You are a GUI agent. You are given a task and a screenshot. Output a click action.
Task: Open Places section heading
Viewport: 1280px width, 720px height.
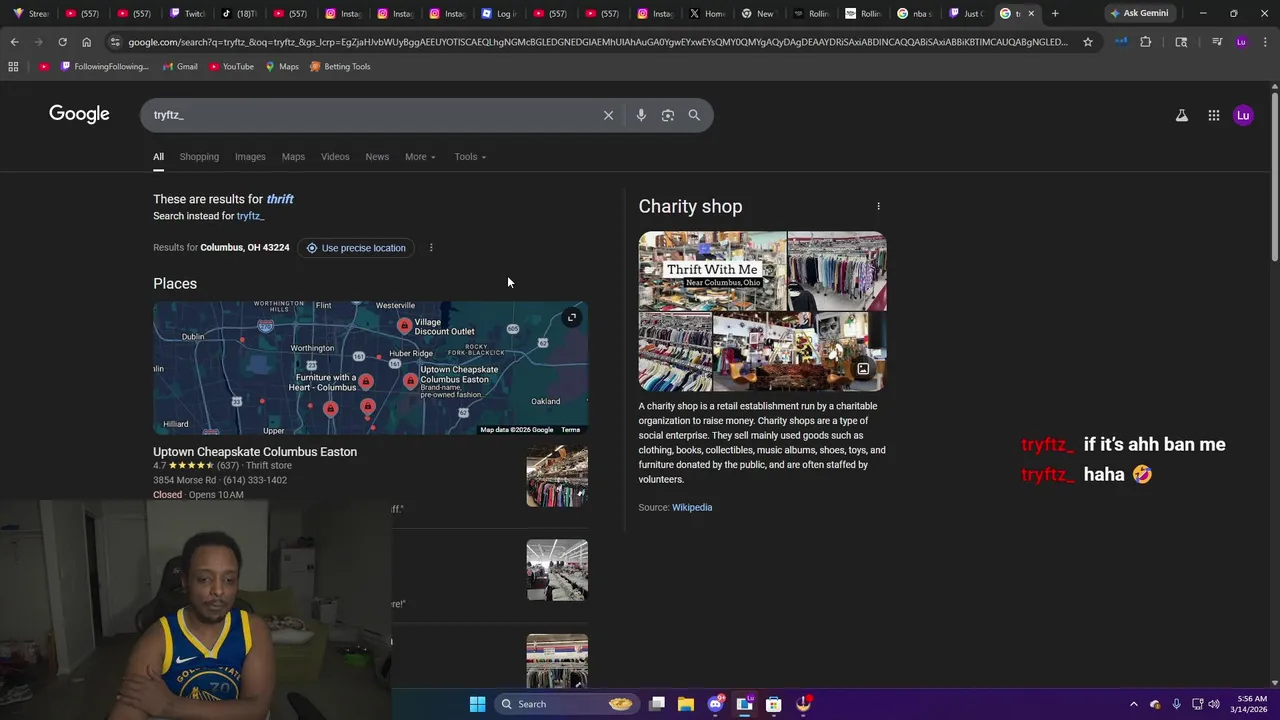(x=175, y=284)
